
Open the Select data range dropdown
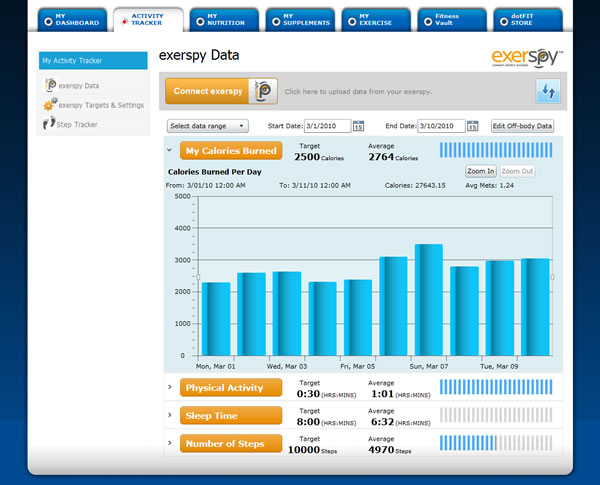click(x=207, y=126)
